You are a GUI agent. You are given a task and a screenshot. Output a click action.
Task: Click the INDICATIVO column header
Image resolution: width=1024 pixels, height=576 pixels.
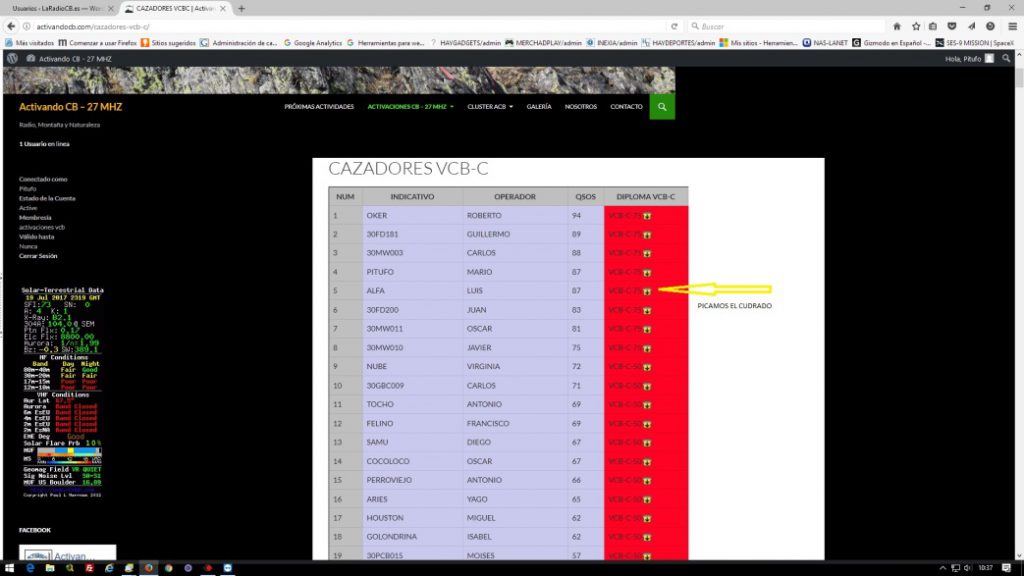412,197
